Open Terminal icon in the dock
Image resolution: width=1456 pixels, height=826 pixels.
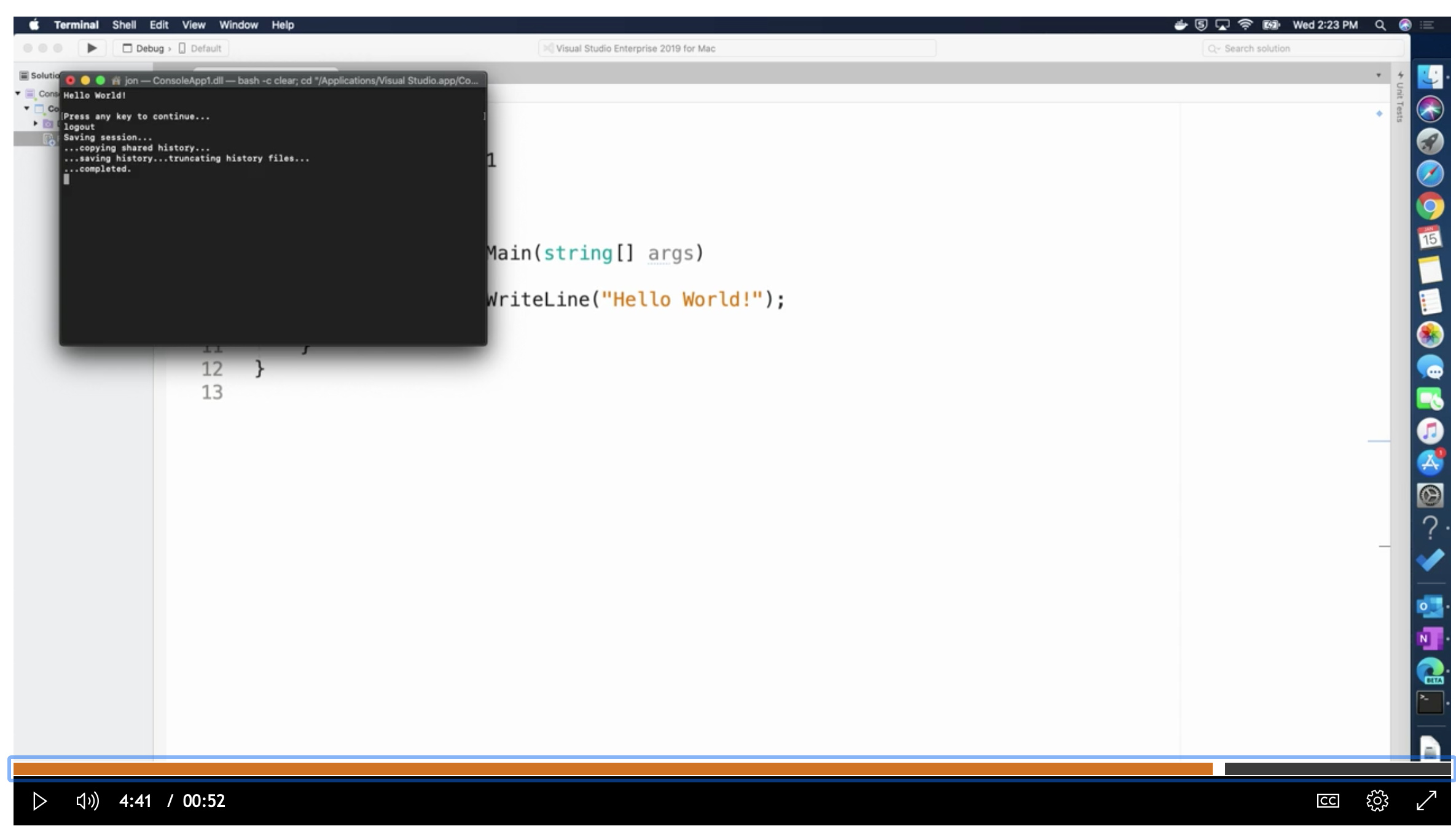(1430, 703)
